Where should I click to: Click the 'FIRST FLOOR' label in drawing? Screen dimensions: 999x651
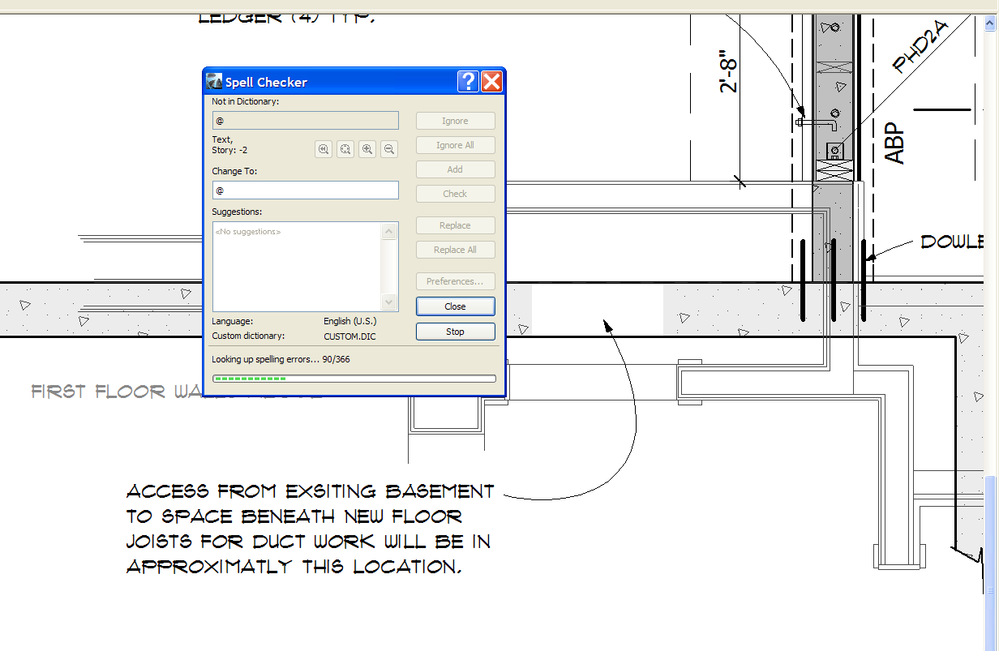pyautogui.click(x=98, y=391)
